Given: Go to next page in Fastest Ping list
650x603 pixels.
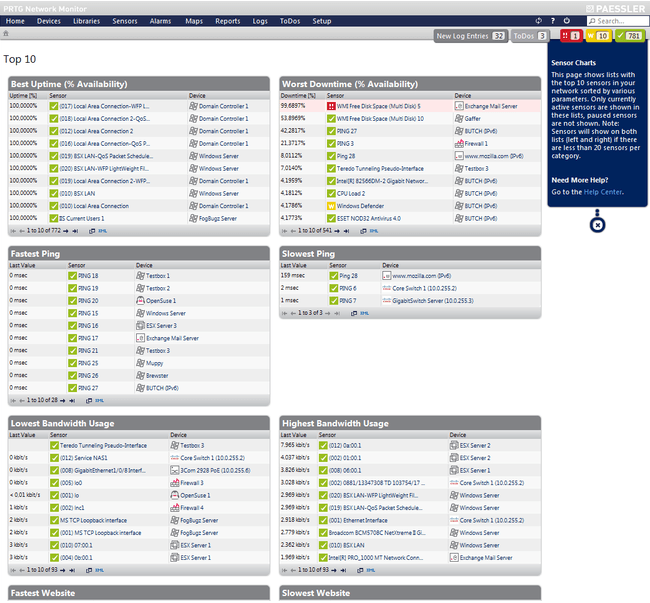Looking at the screenshot, I should click(63, 400).
